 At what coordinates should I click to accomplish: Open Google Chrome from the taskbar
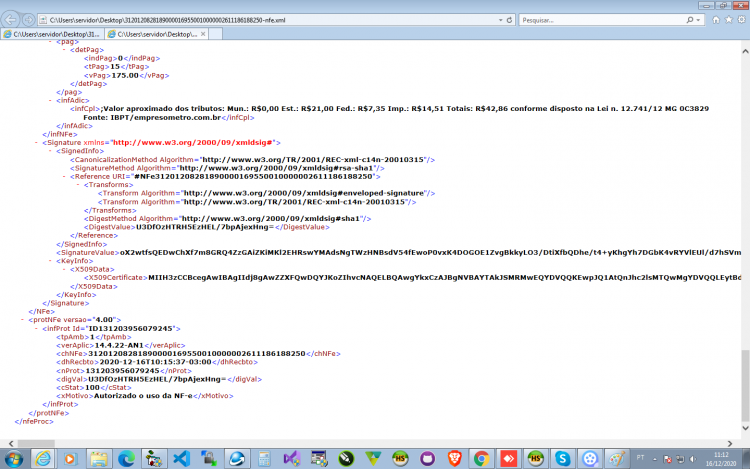[x=481, y=459]
